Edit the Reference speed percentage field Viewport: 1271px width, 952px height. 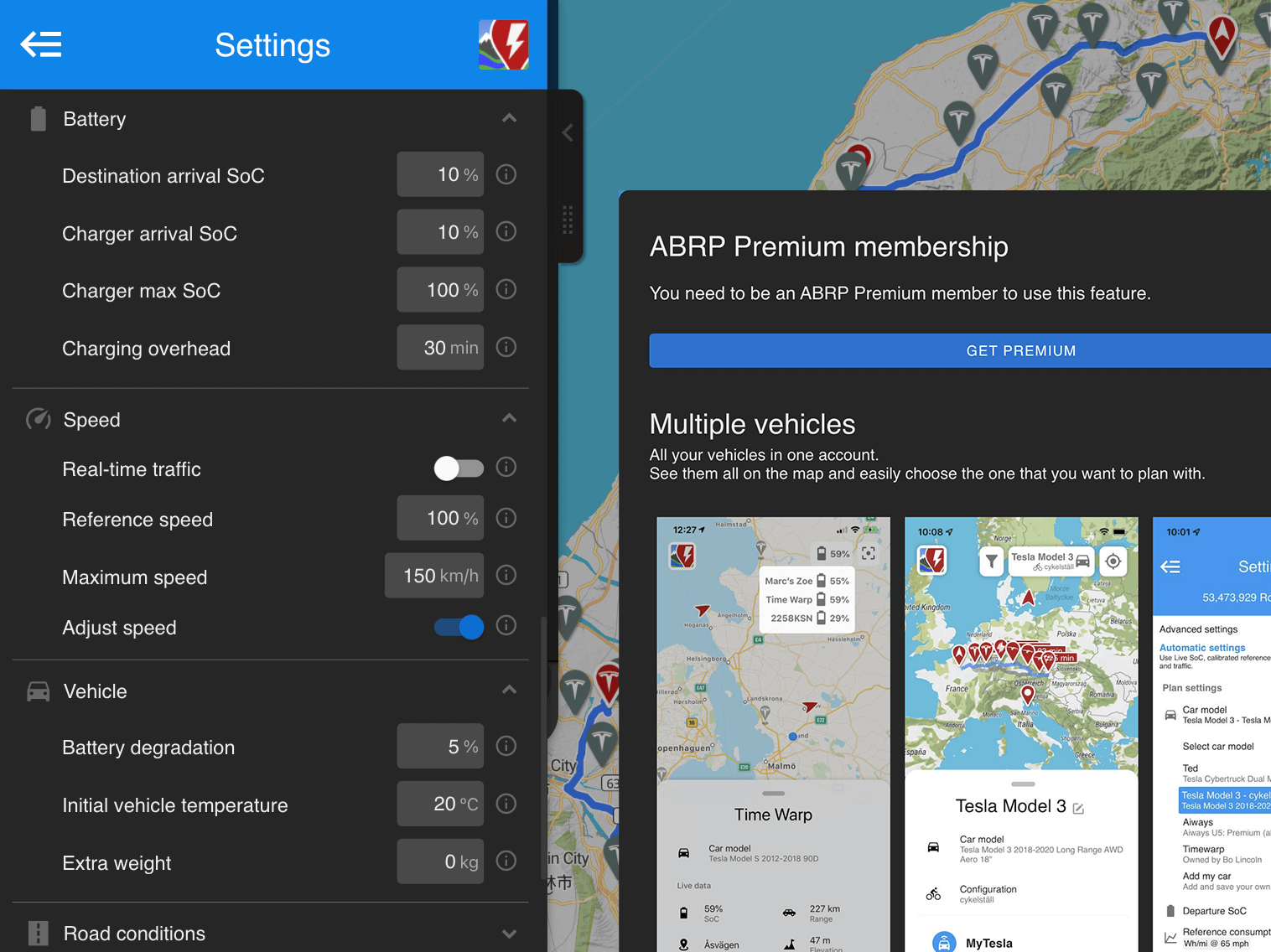pyautogui.click(x=440, y=518)
